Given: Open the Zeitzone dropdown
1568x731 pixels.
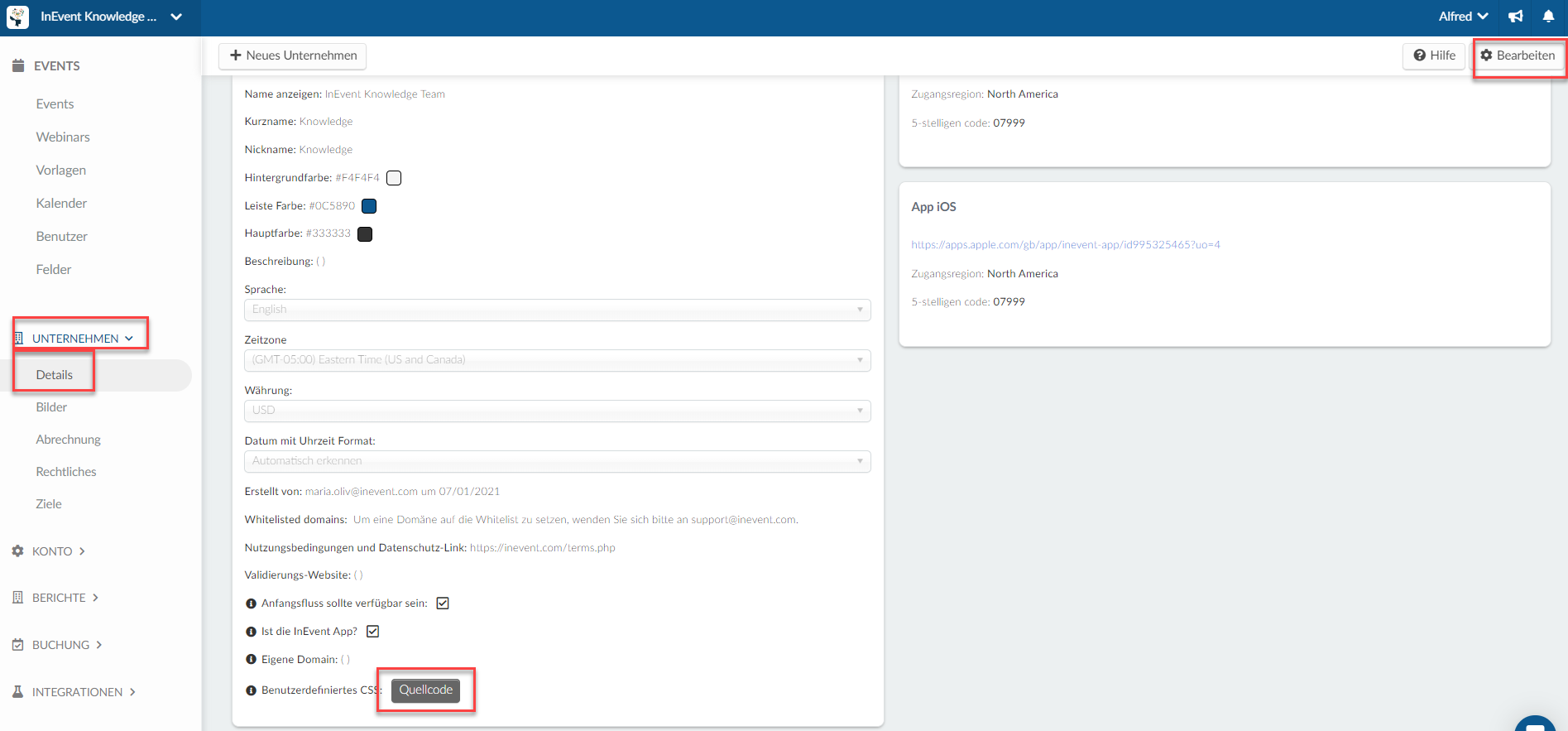Looking at the screenshot, I should pos(557,360).
